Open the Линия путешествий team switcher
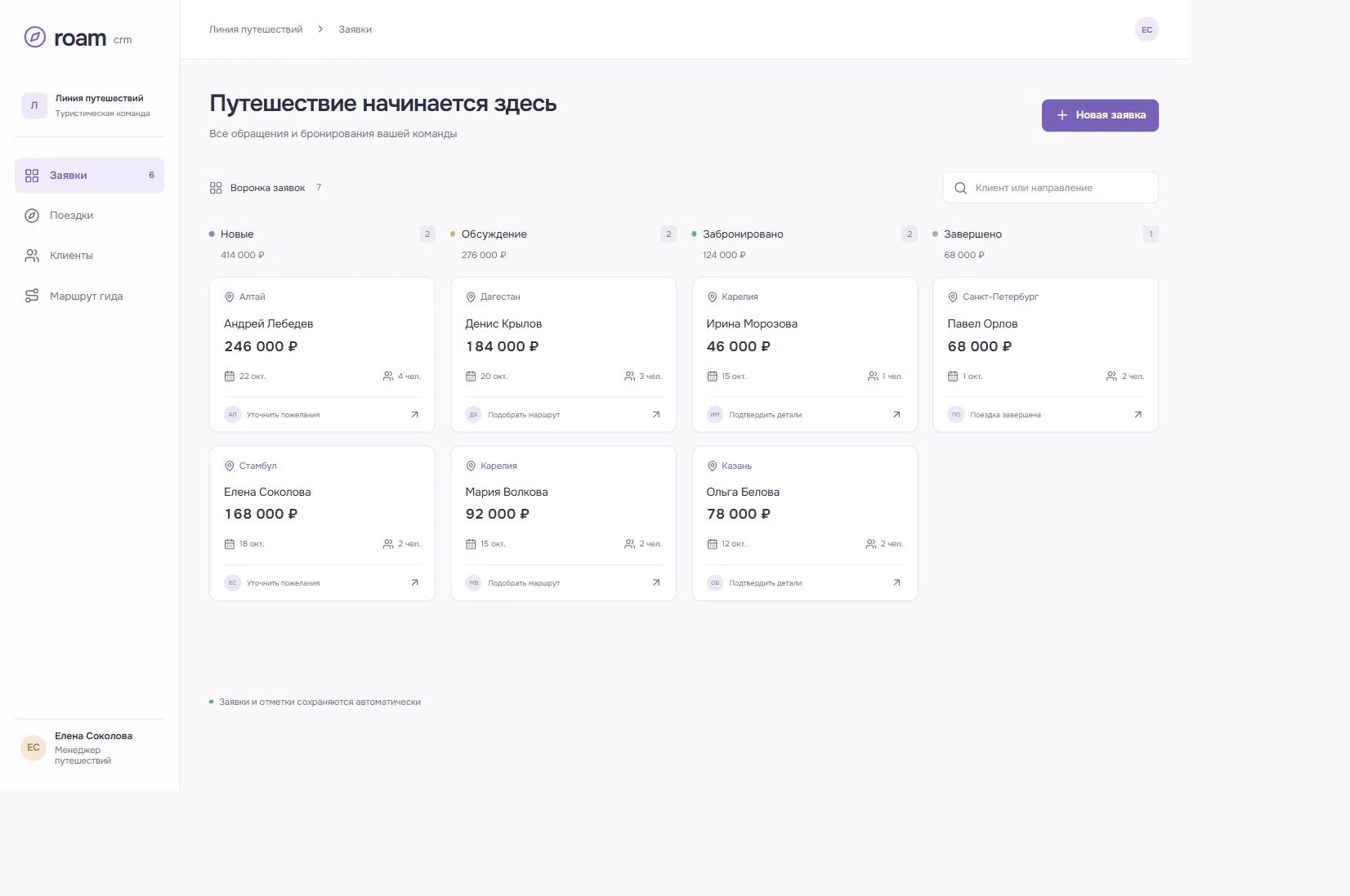Image resolution: width=1350 pixels, height=896 pixels. point(89,105)
